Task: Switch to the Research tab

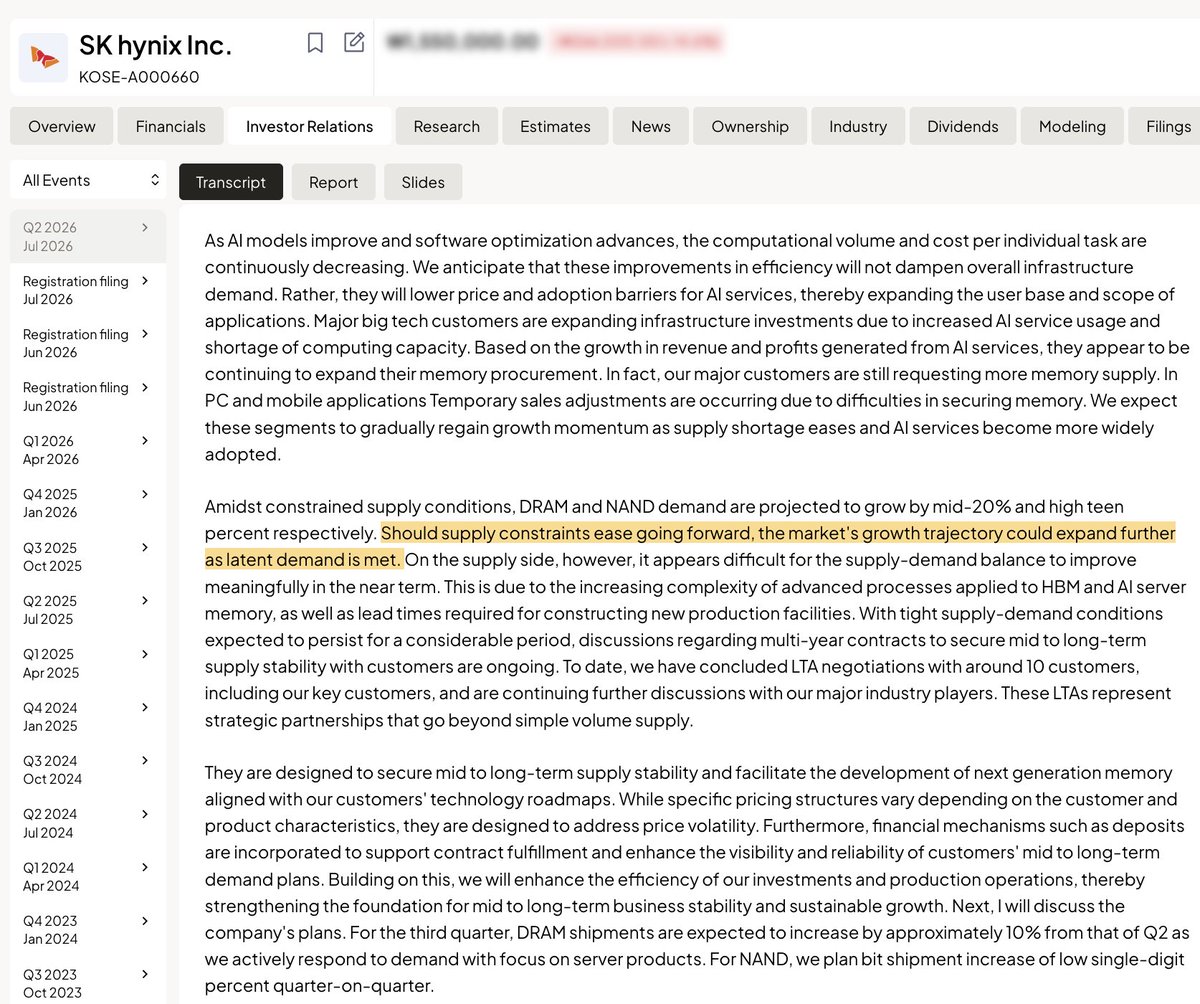Action: (447, 126)
